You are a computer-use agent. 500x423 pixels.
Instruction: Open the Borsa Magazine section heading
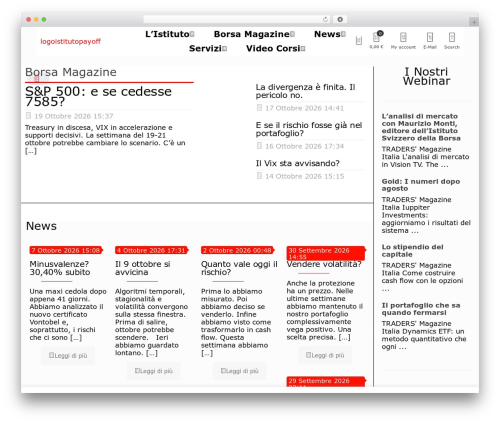[x=71, y=72]
